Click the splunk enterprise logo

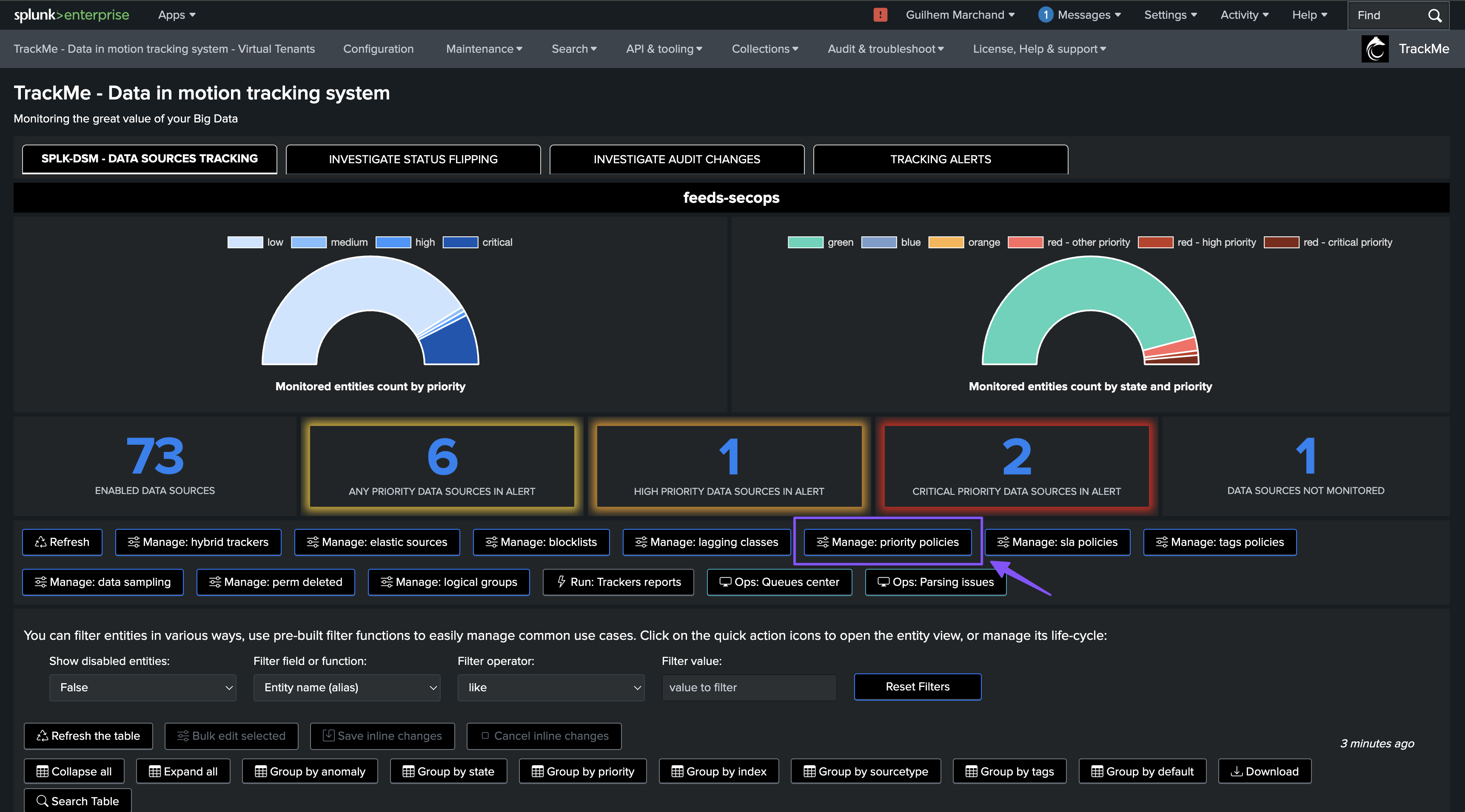pos(71,15)
